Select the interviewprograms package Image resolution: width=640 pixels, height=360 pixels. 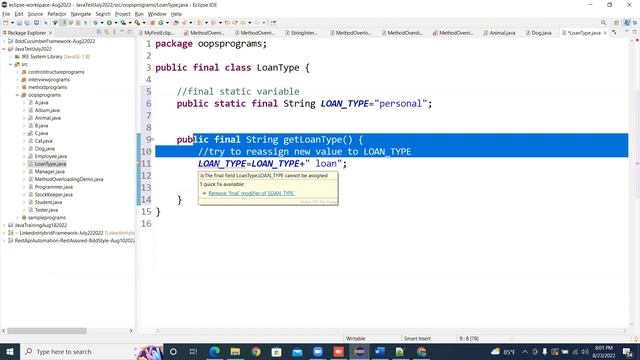pyautogui.click(x=49, y=80)
